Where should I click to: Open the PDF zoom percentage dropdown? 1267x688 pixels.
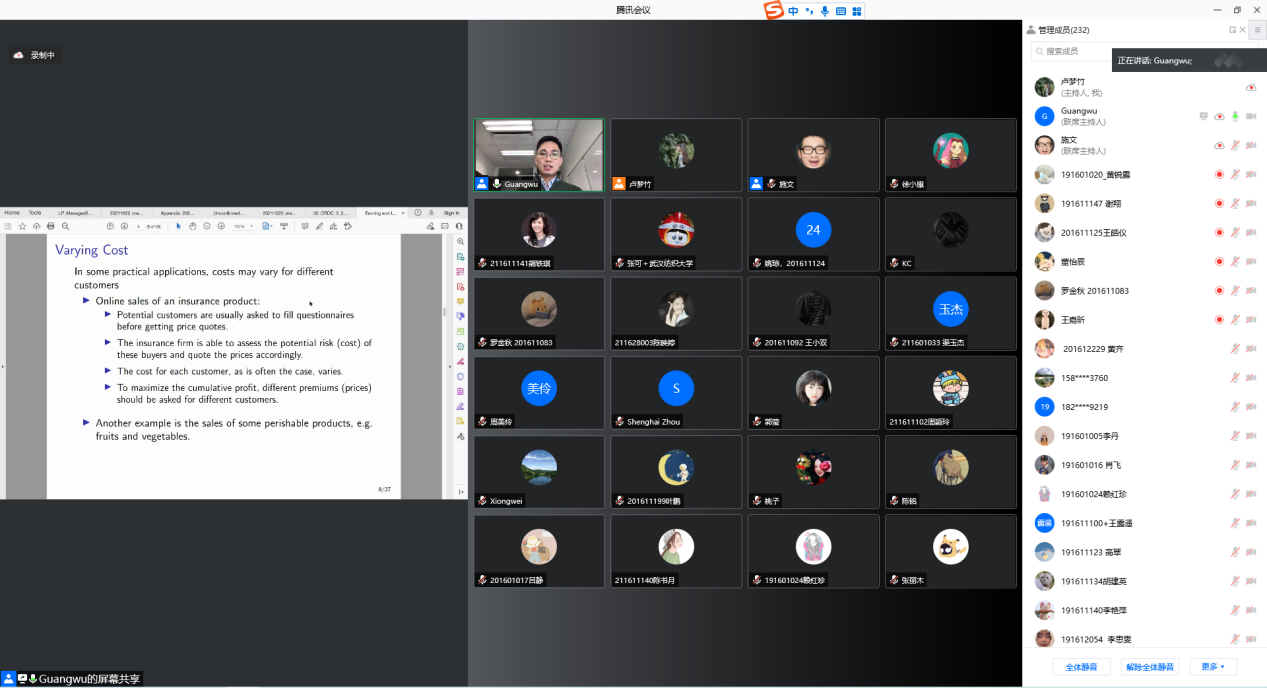(243, 226)
